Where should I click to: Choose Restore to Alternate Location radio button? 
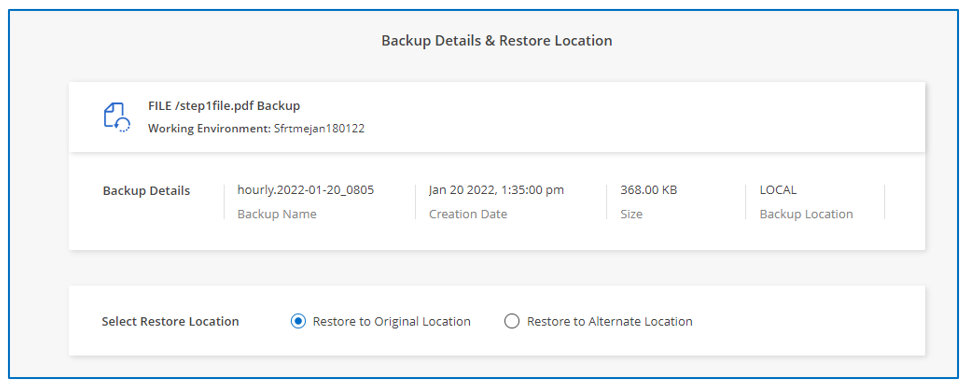point(511,321)
